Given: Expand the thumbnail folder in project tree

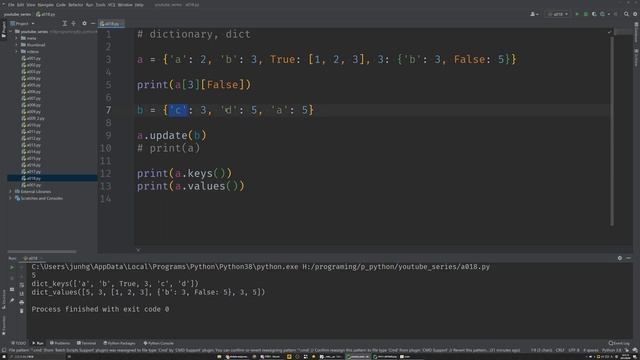Looking at the screenshot, I should point(17,45).
